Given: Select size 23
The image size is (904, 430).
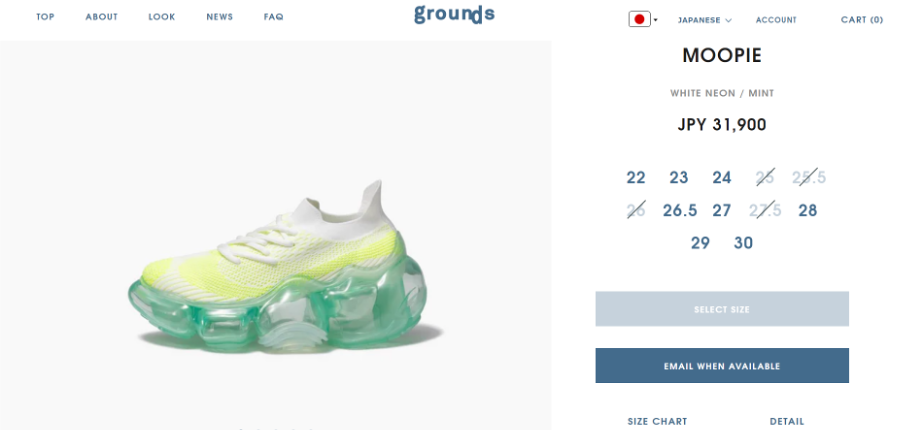Looking at the screenshot, I should 679,178.
